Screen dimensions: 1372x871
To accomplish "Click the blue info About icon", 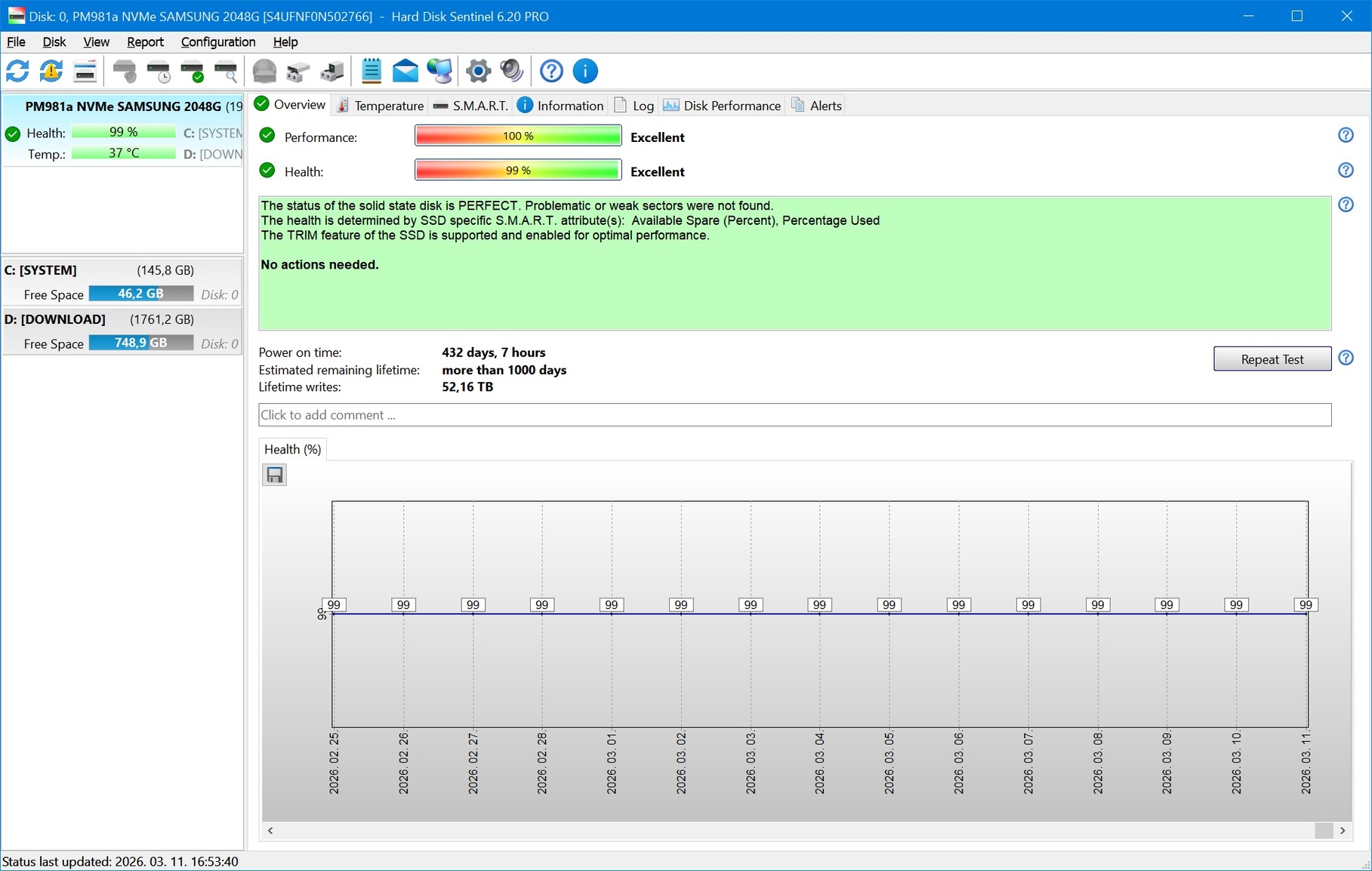I will [x=585, y=72].
